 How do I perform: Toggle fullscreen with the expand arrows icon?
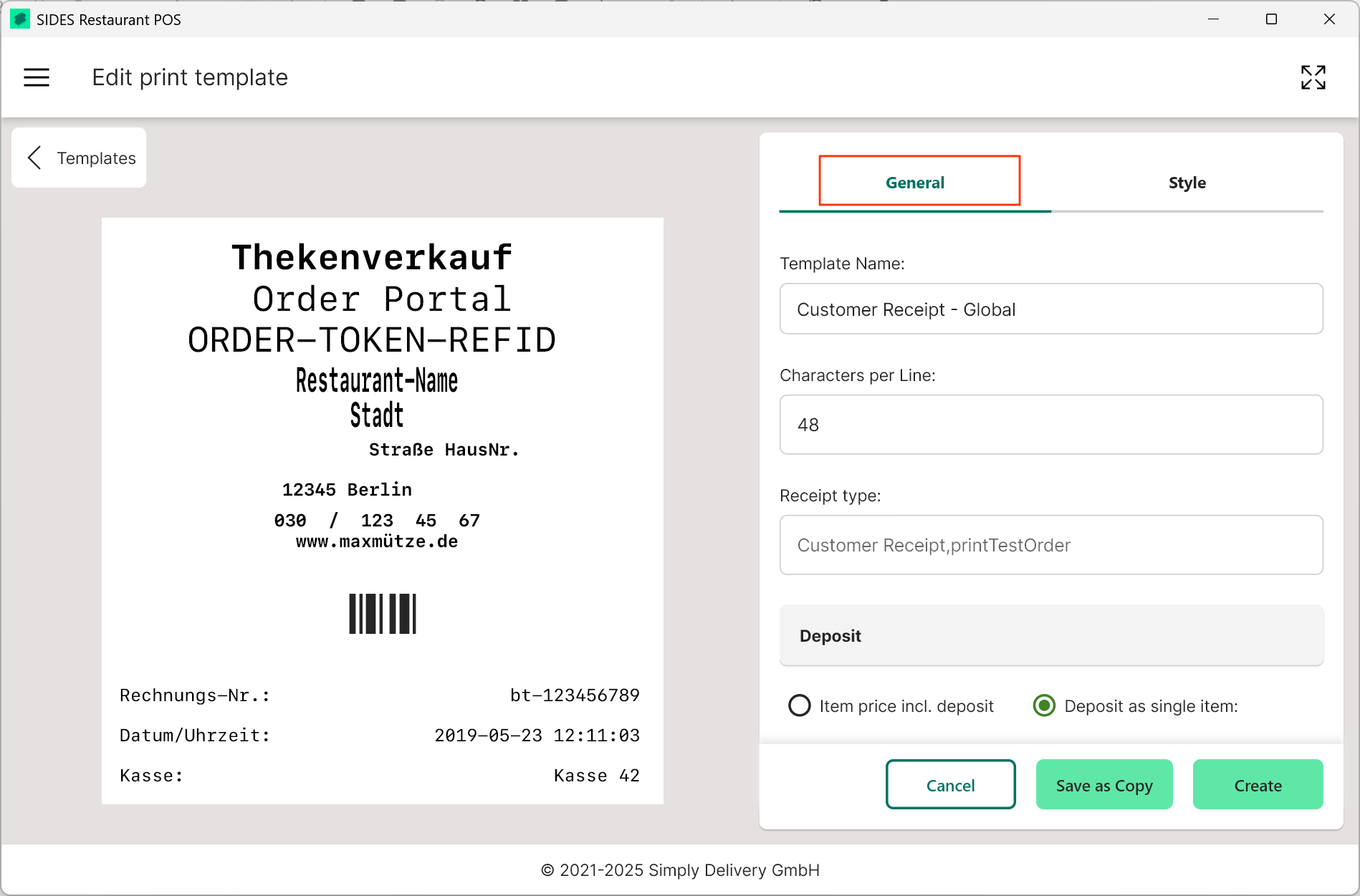[x=1313, y=77]
